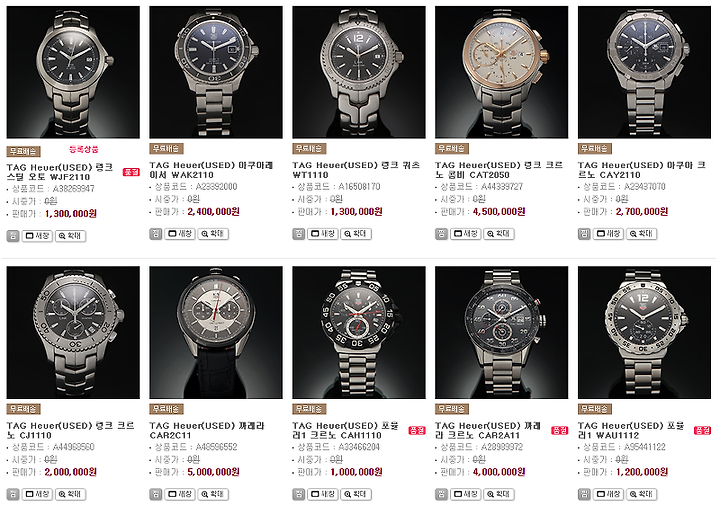This screenshot has width=720, height=515.
Task: Open CAH1110 watch in new window (새창)
Action: coord(323,494)
